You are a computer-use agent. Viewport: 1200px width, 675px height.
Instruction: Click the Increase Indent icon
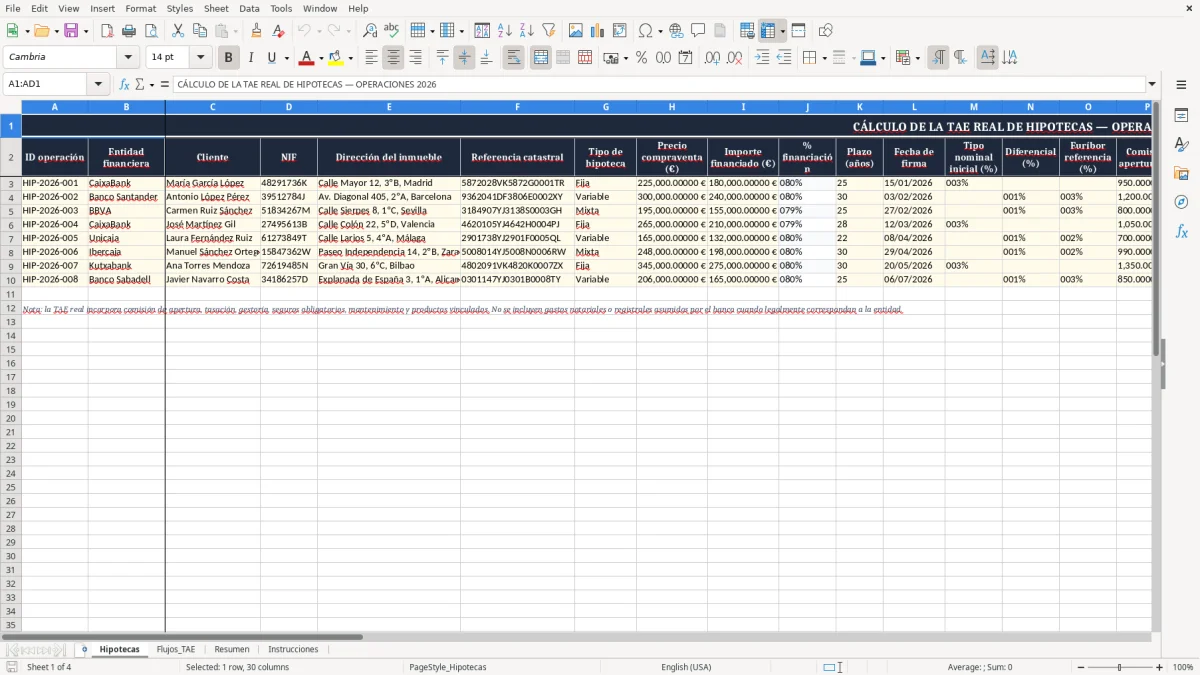tap(762, 58)
